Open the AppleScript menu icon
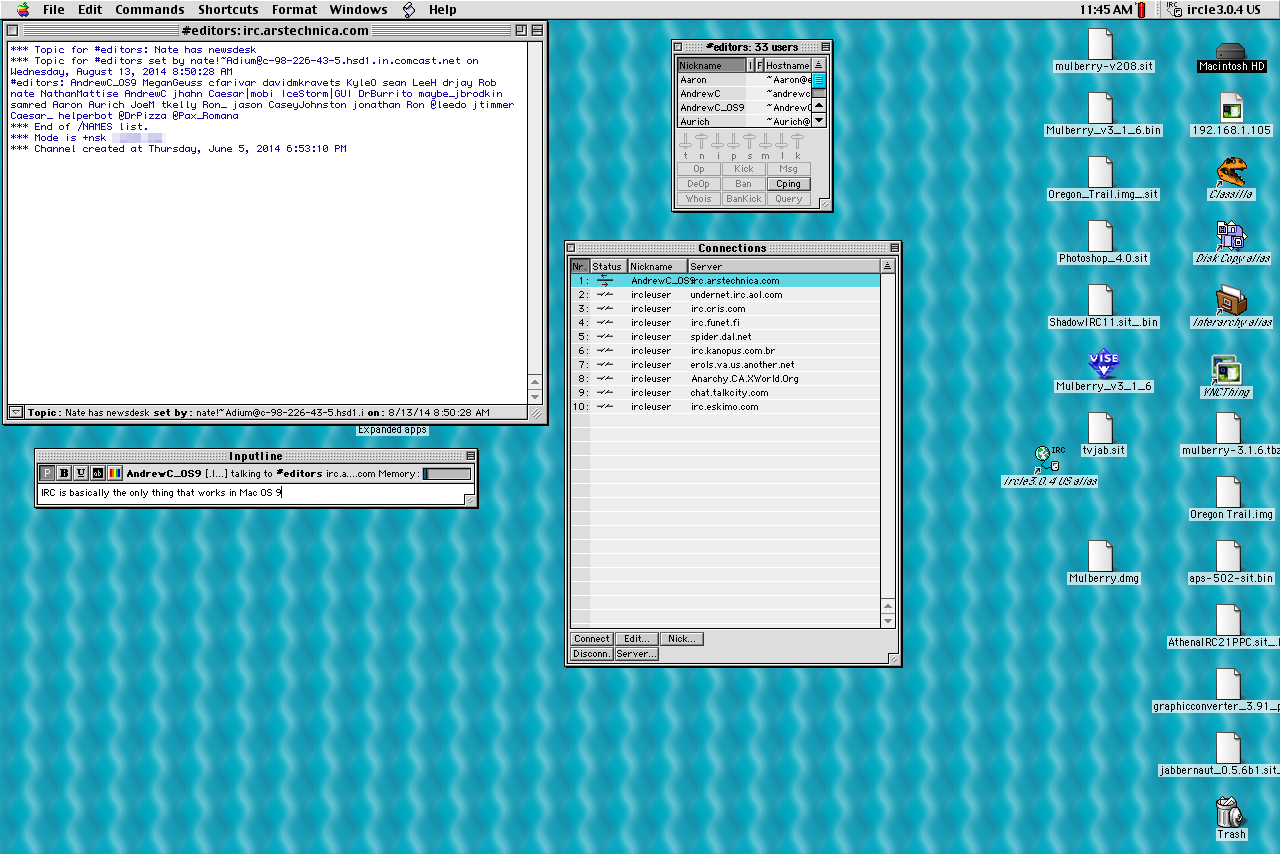Screen dimensions: 1280x854 click(x=409, y=10)
